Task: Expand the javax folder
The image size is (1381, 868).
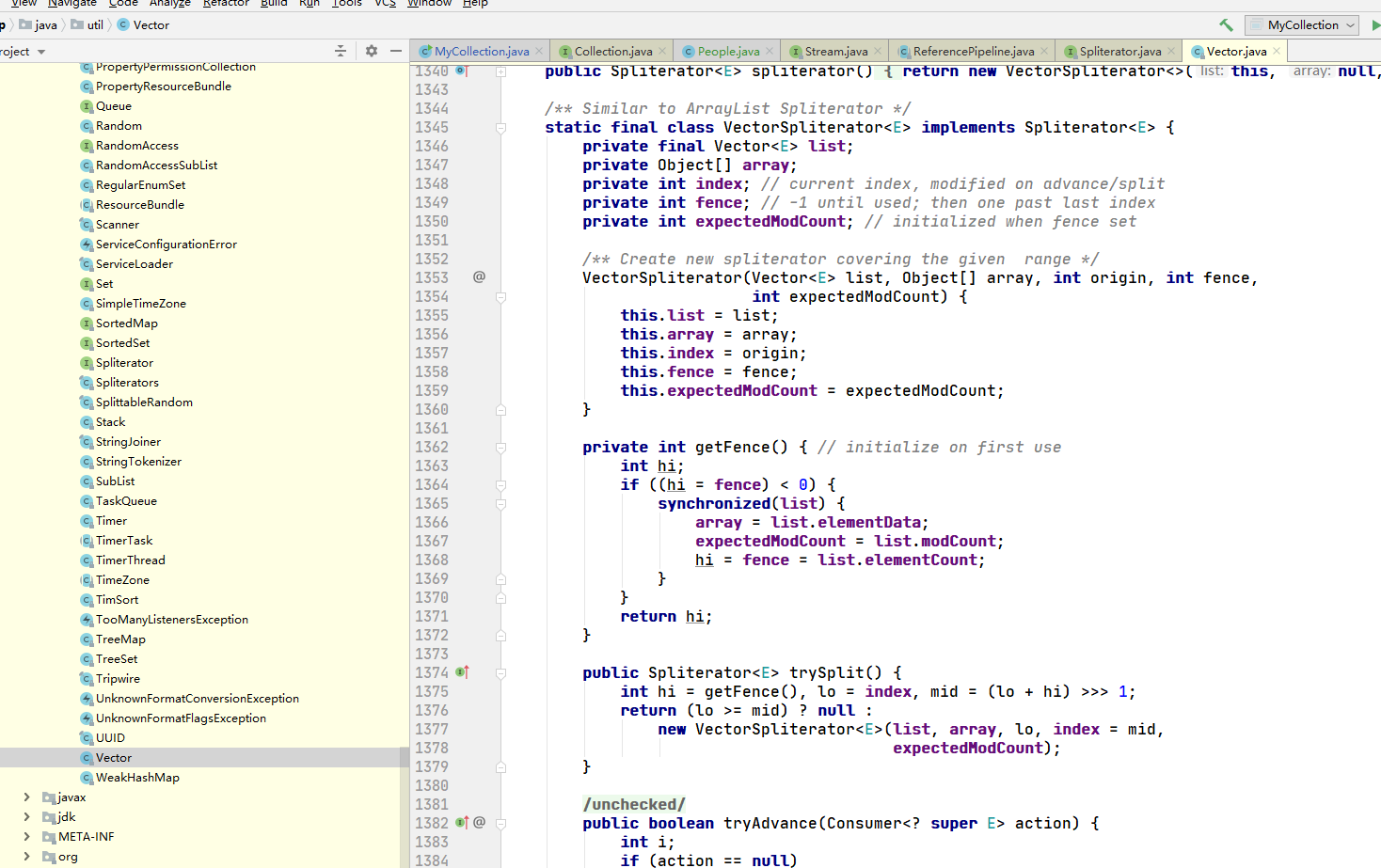Action: pyautogui.click(x=26, y=797)
